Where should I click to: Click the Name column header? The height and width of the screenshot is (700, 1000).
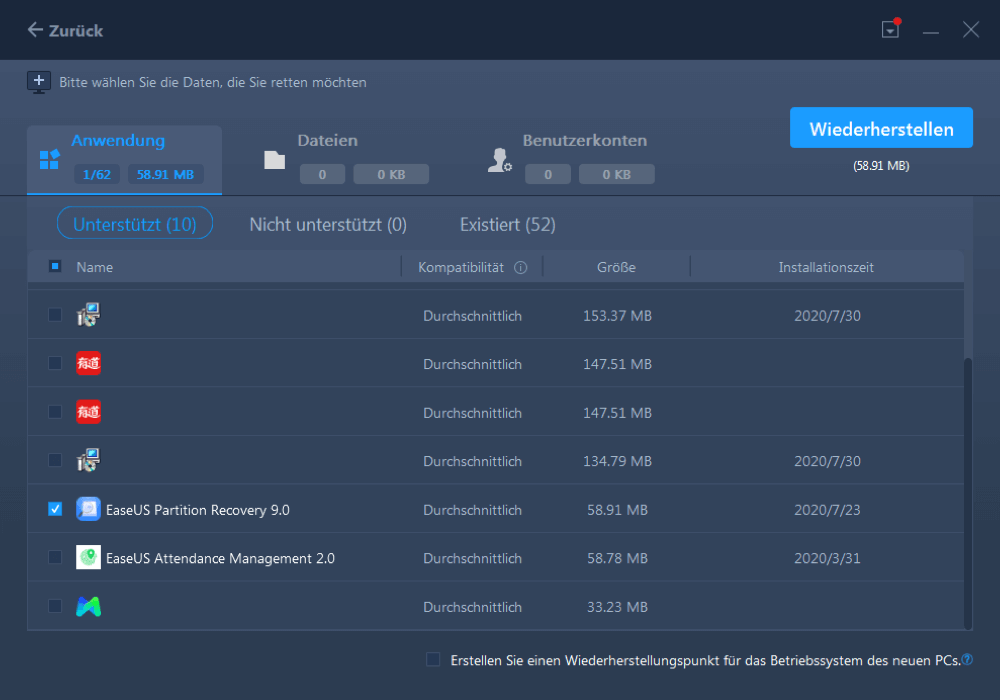click(x=94, y=268)
